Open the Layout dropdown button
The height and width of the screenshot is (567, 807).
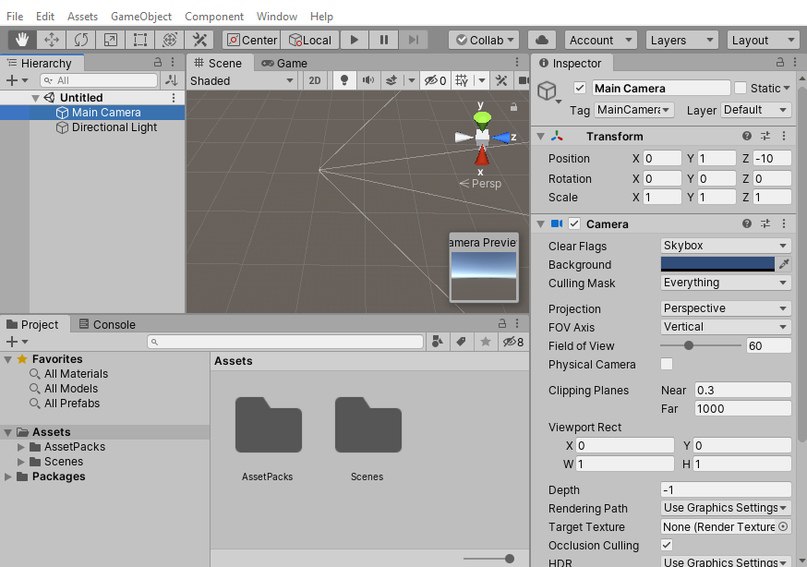[x=762, y=40]
